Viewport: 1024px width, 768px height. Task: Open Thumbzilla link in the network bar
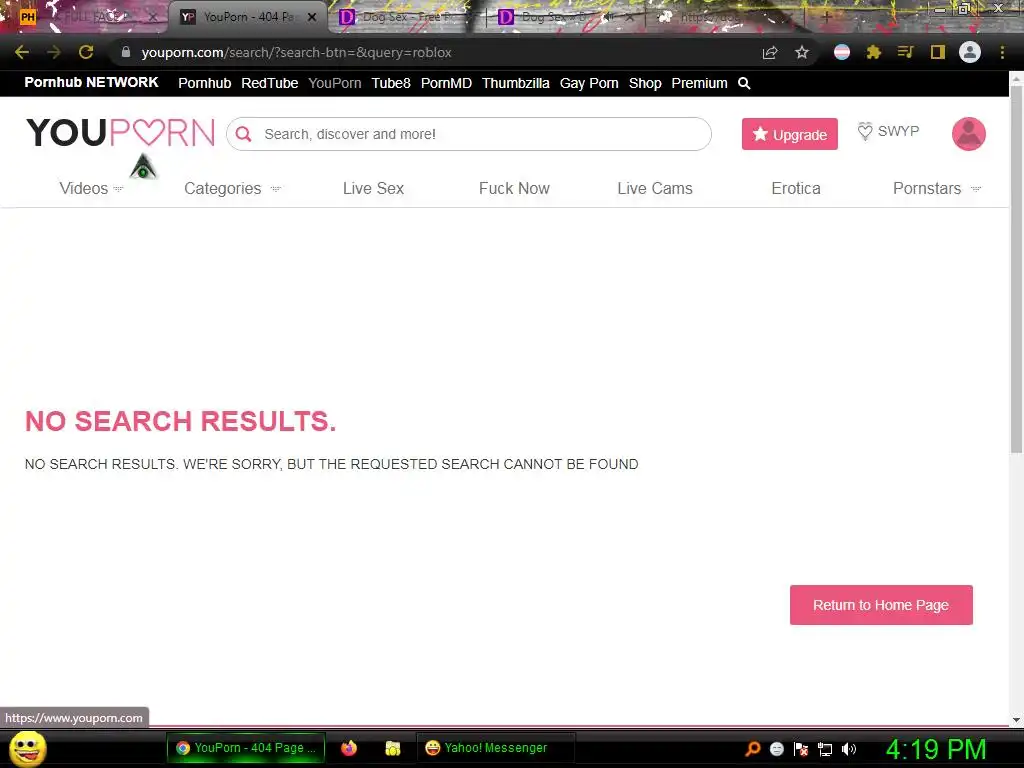point(516,83)
